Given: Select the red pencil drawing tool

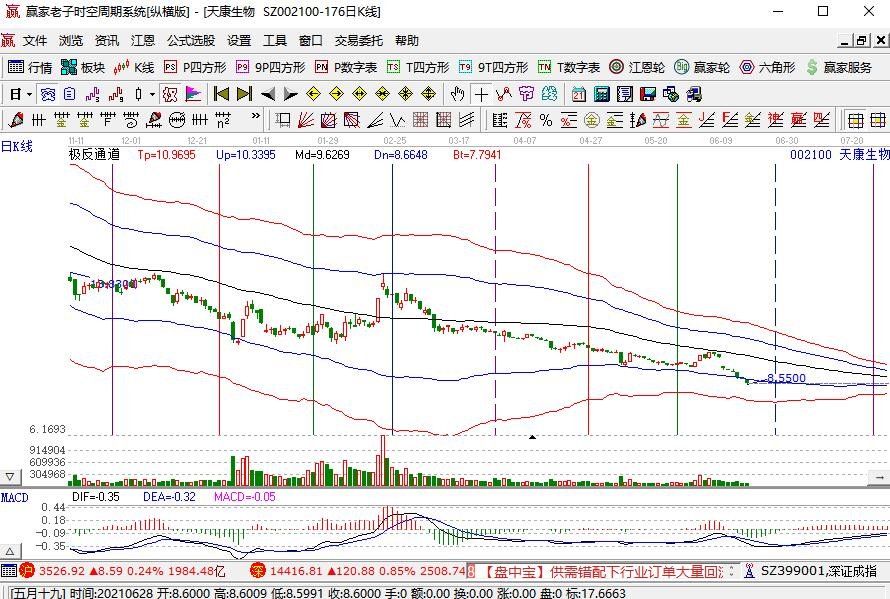Looking at the screenshot, I should [16, 120].
